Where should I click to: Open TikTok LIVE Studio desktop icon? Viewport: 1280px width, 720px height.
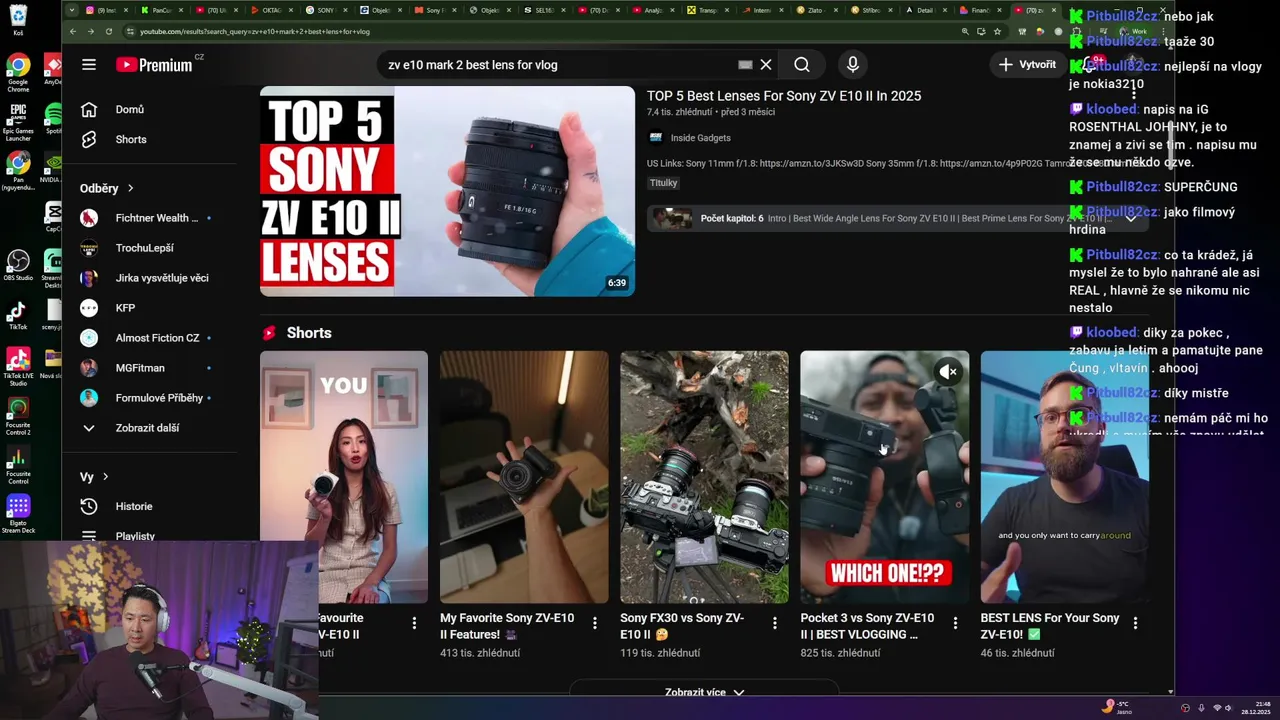tap(18, 367)
